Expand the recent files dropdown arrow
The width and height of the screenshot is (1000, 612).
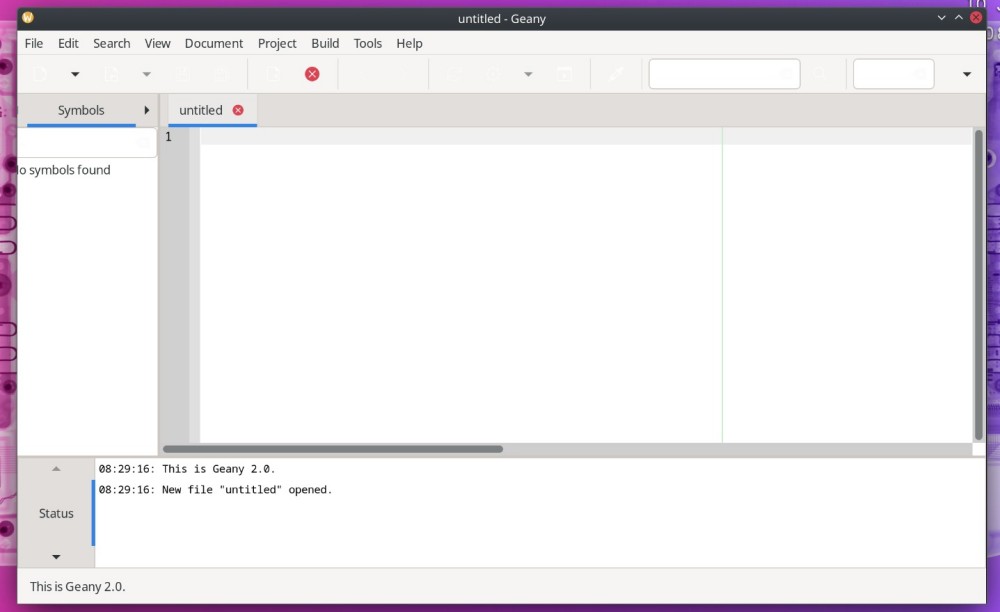pyautogui.click(x=147, y=74)
